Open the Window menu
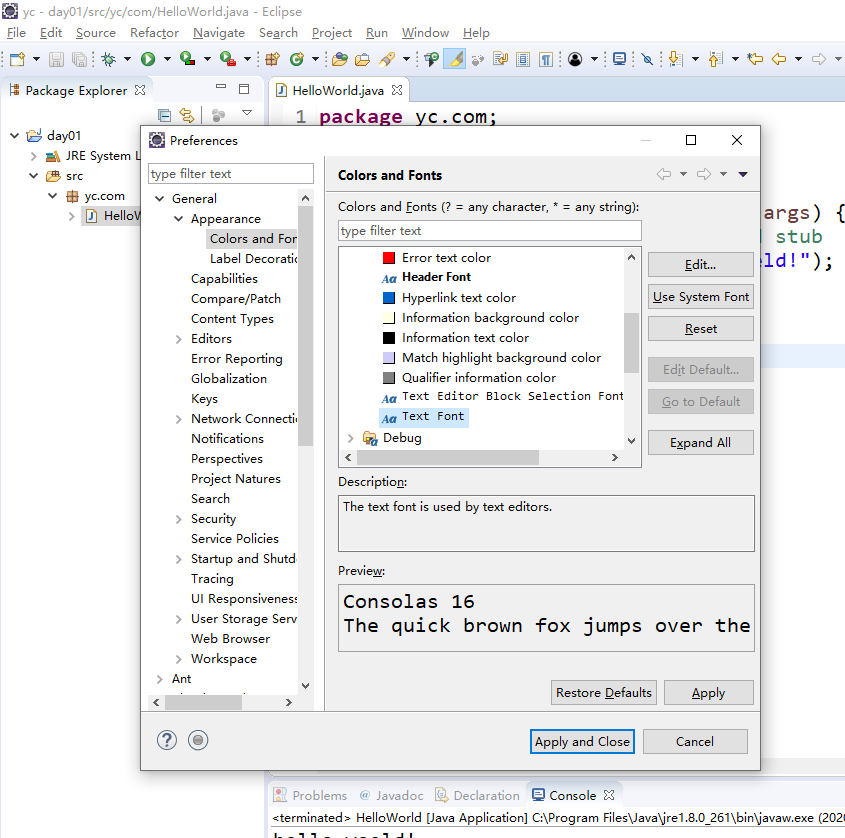 tap(425, 32)
